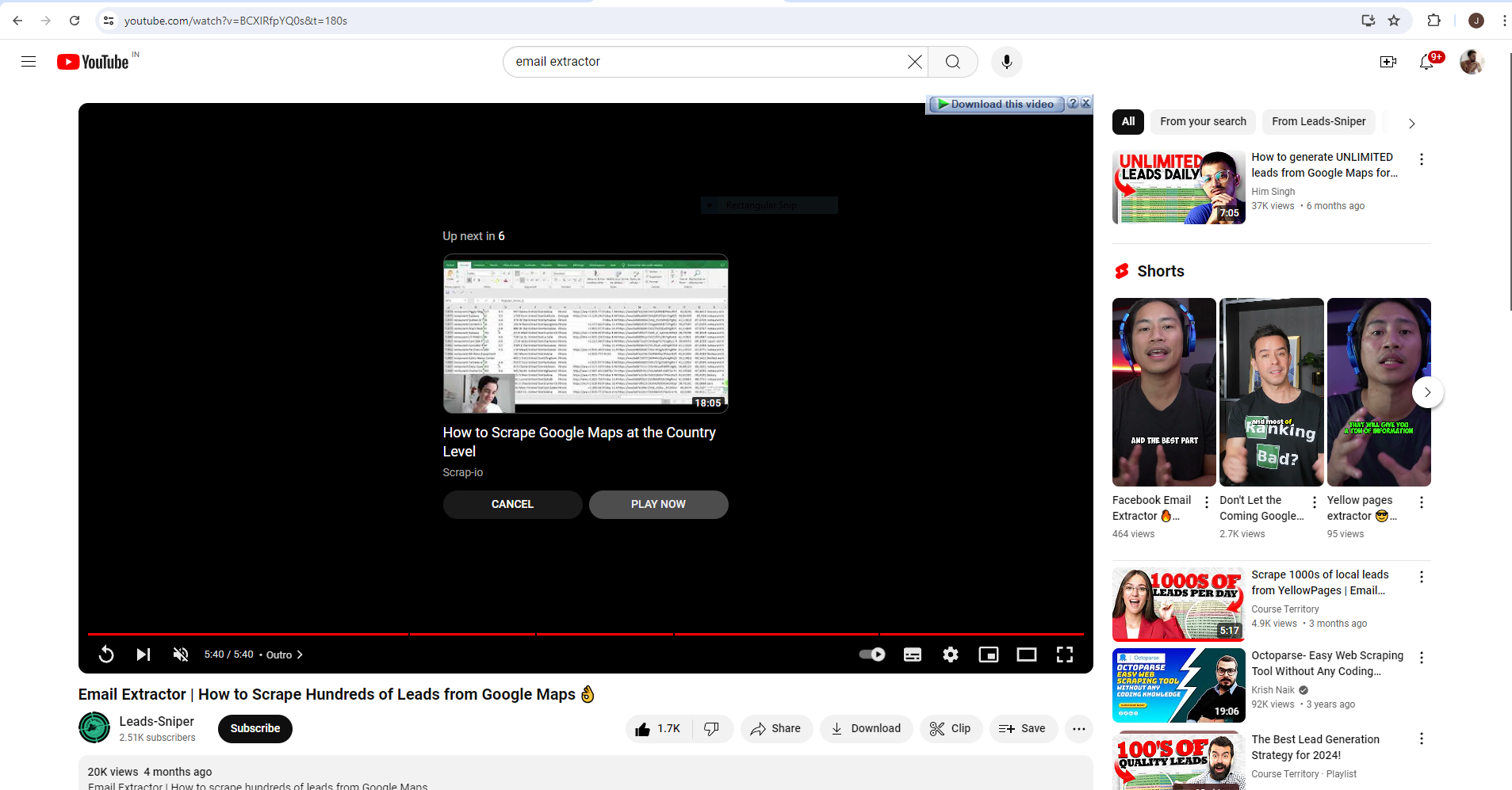1512x790 pixels.
Task: Create a Clip of the video
Action: 951,729
